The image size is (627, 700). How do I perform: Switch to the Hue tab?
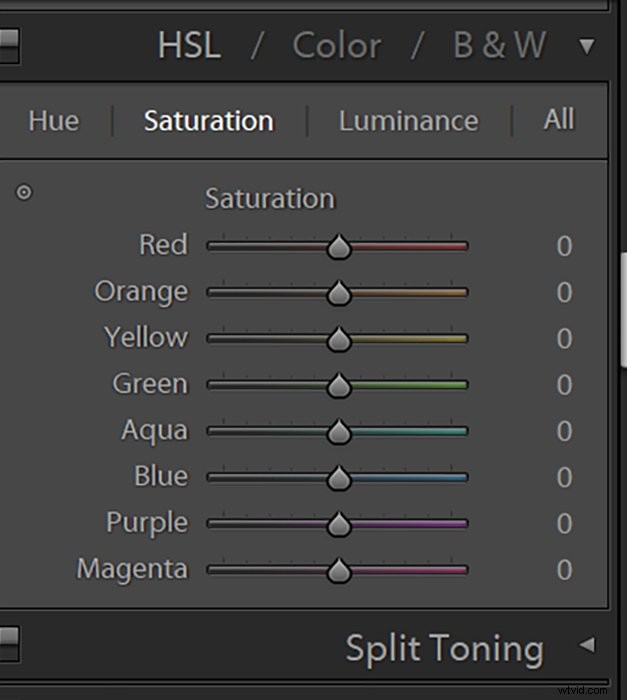[x=54, y=121]
